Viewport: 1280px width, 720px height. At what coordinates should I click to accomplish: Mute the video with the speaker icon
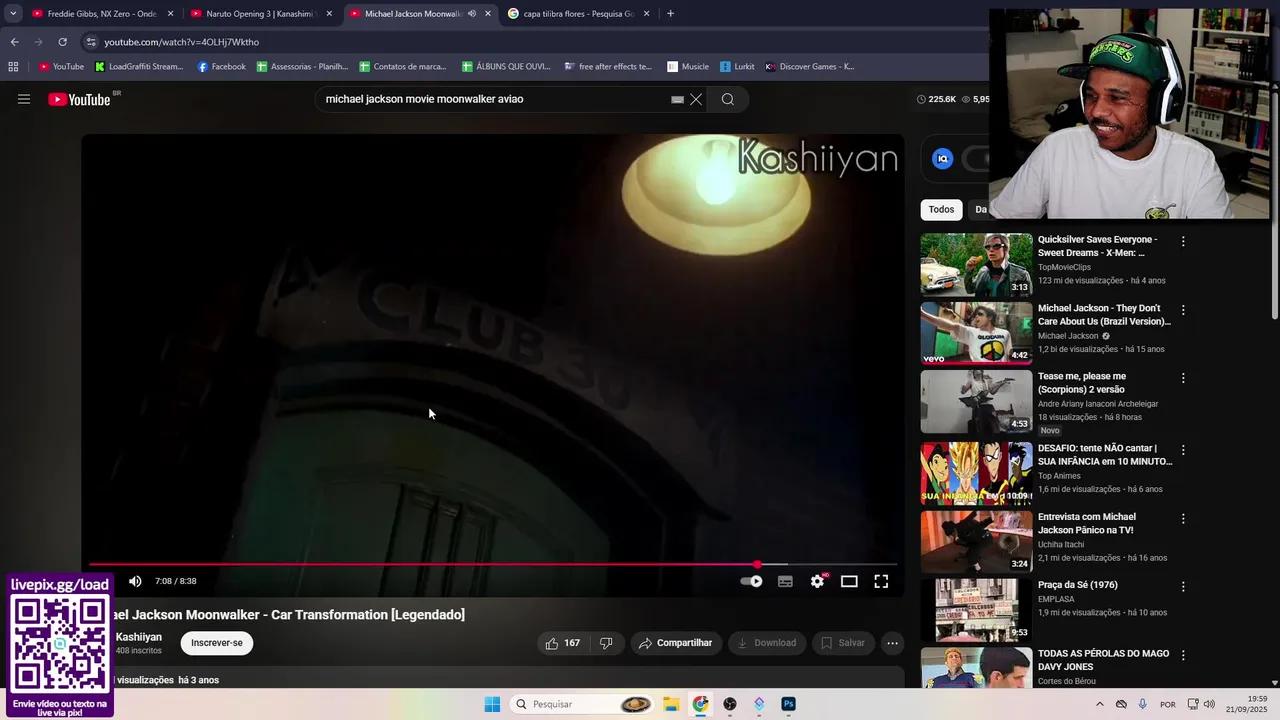pos(135,581)
